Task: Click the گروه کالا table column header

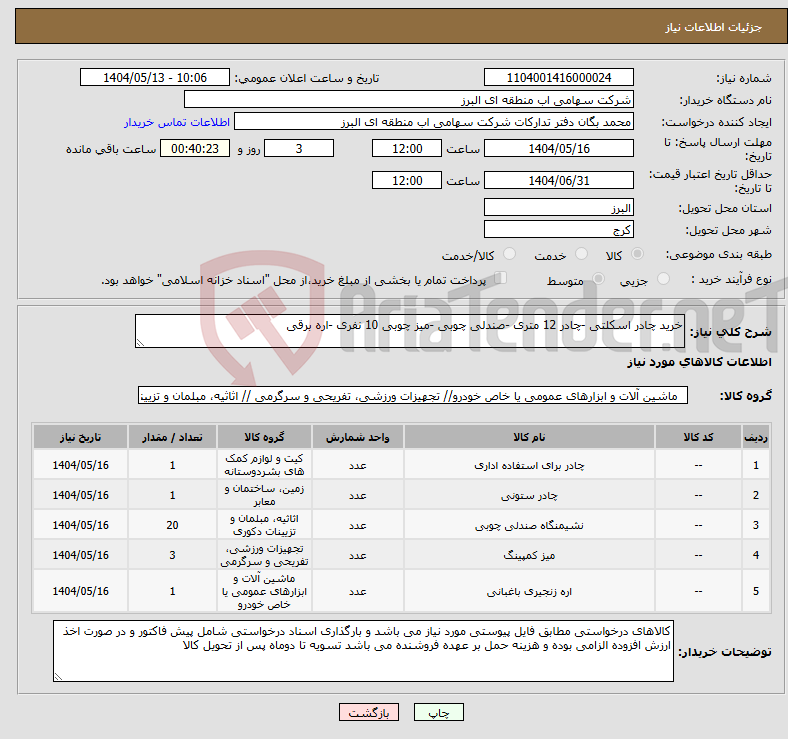Action: 264,437
